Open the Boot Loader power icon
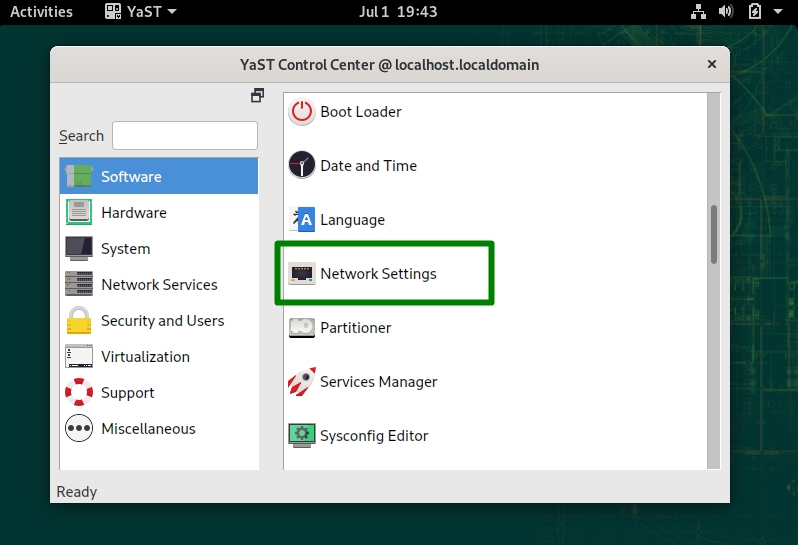 click(302, 112)
